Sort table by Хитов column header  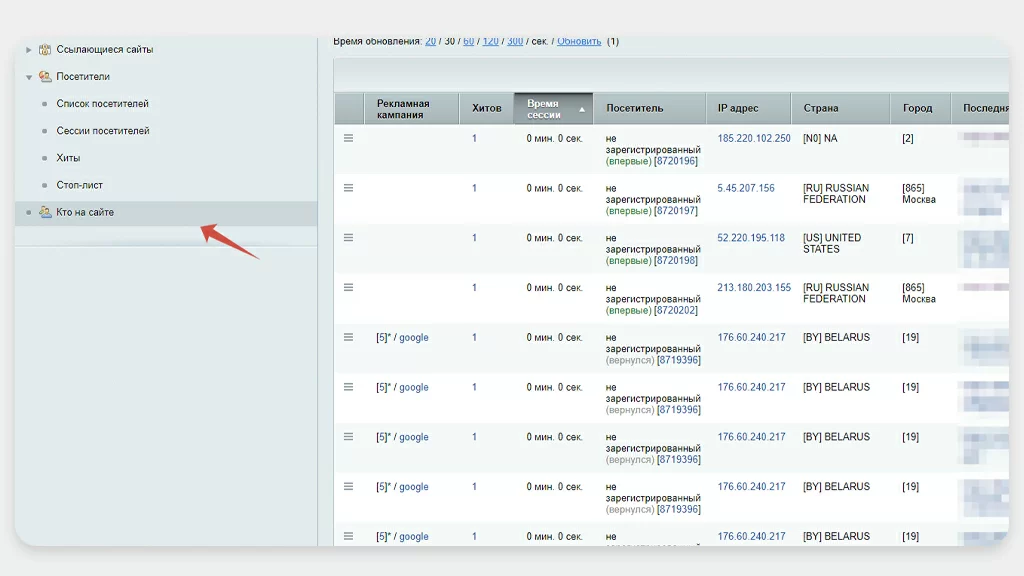click(486, 108)
